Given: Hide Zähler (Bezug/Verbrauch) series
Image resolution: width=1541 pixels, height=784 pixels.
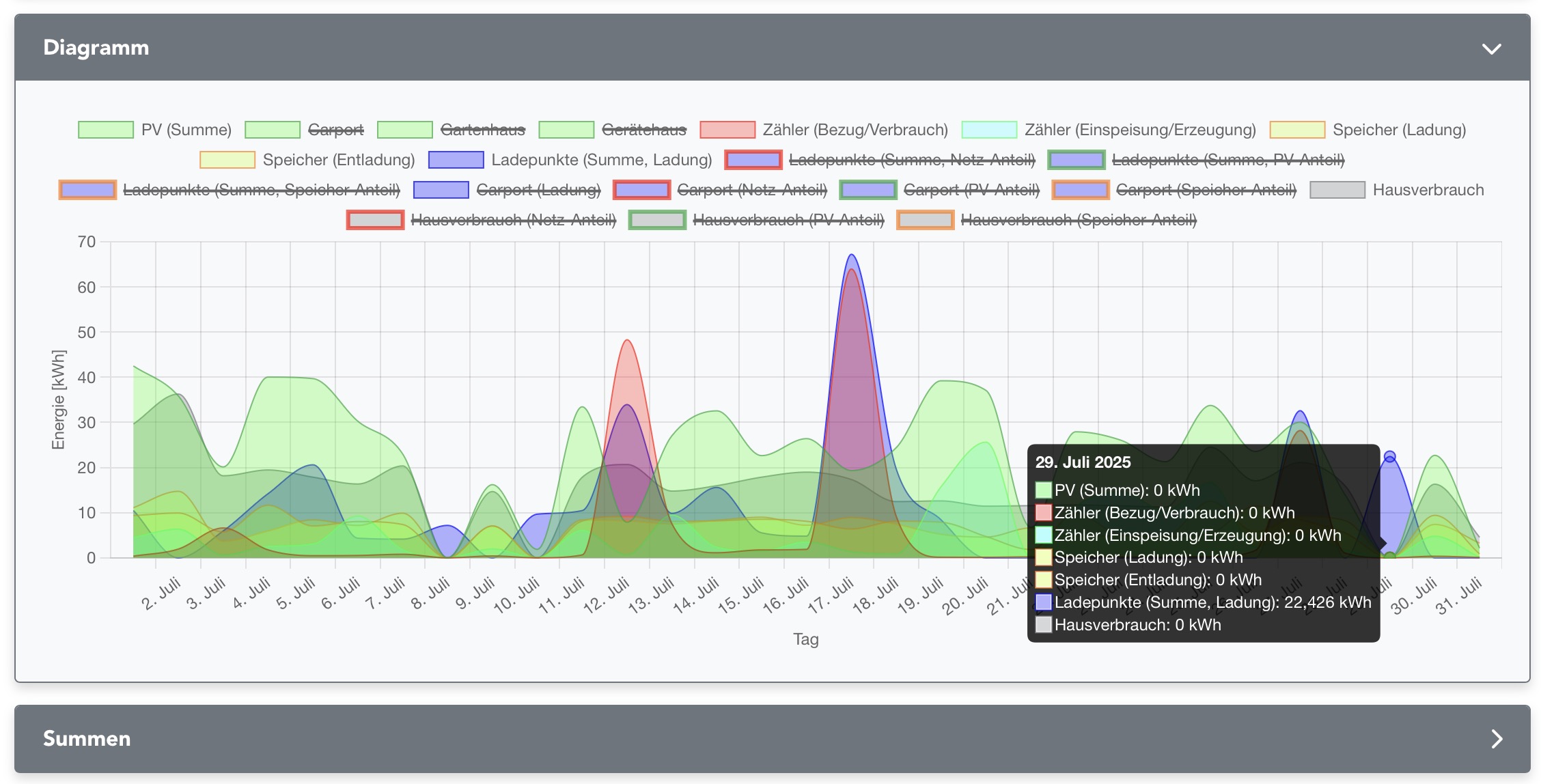Looking at the screenshot, I should click(855, 130).
